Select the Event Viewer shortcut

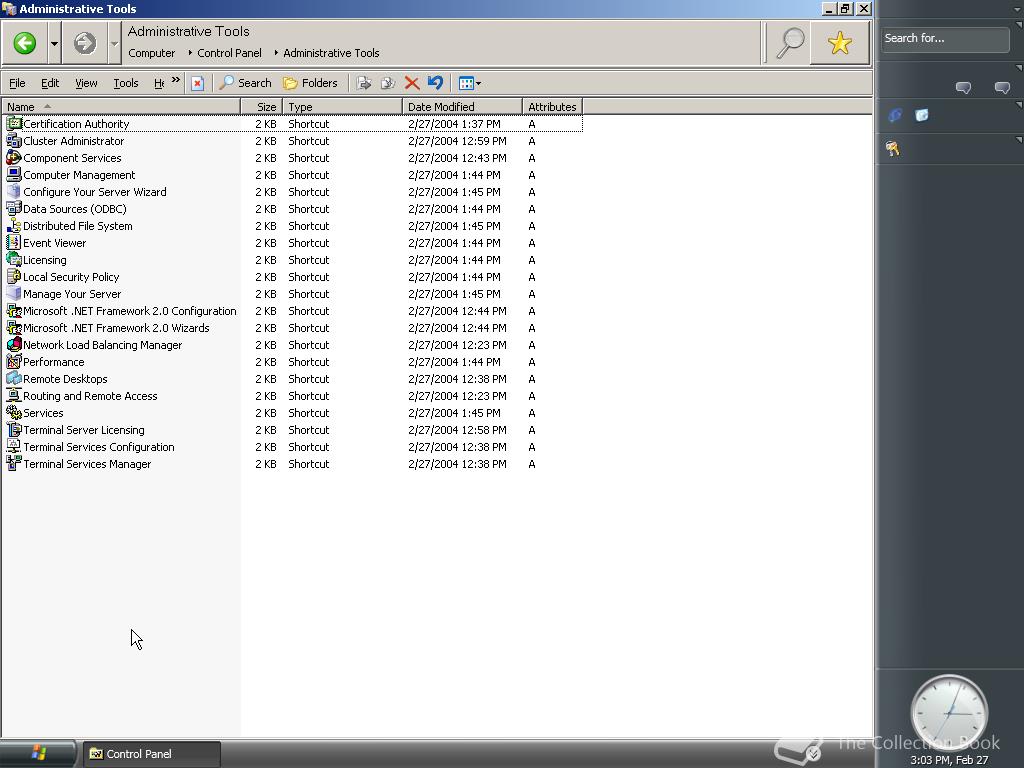coord(54,243)
